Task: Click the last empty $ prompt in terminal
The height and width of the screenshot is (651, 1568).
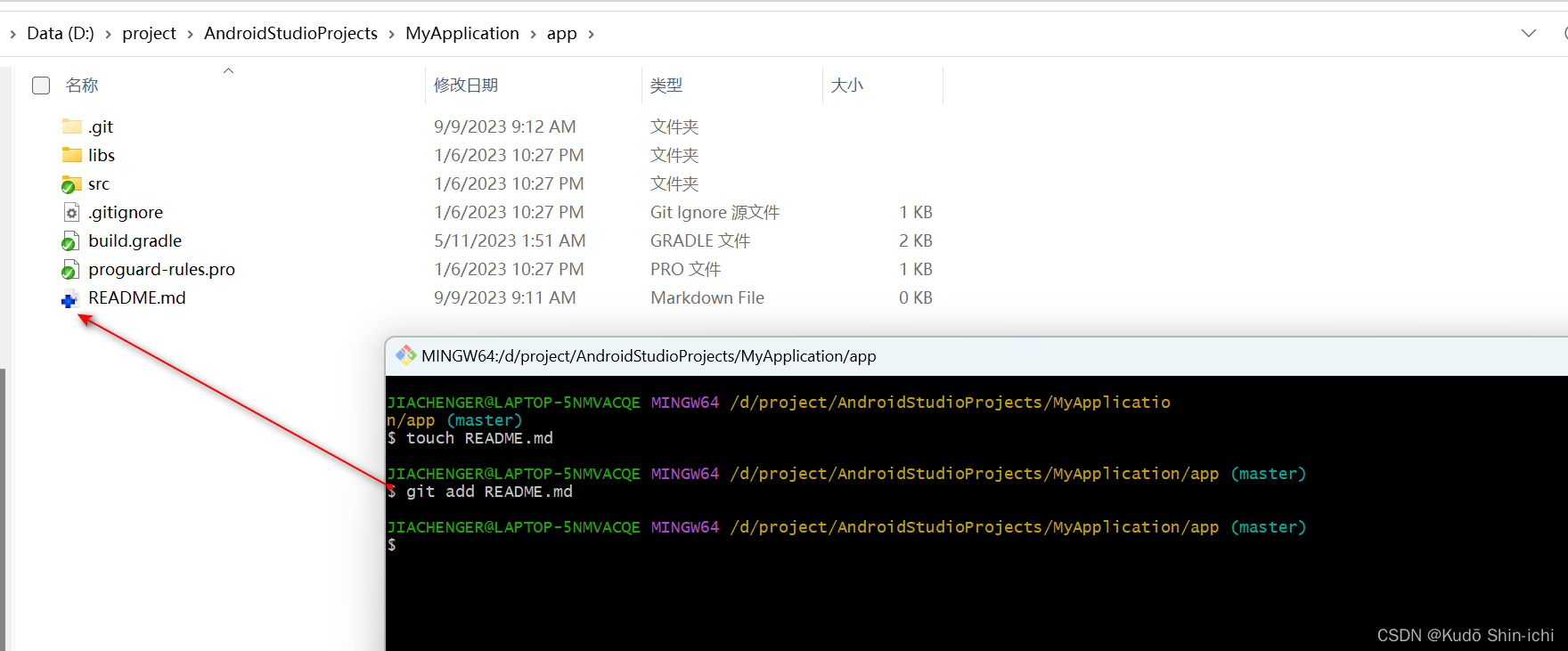Action: pyautogui.click(x=392, y=545)
